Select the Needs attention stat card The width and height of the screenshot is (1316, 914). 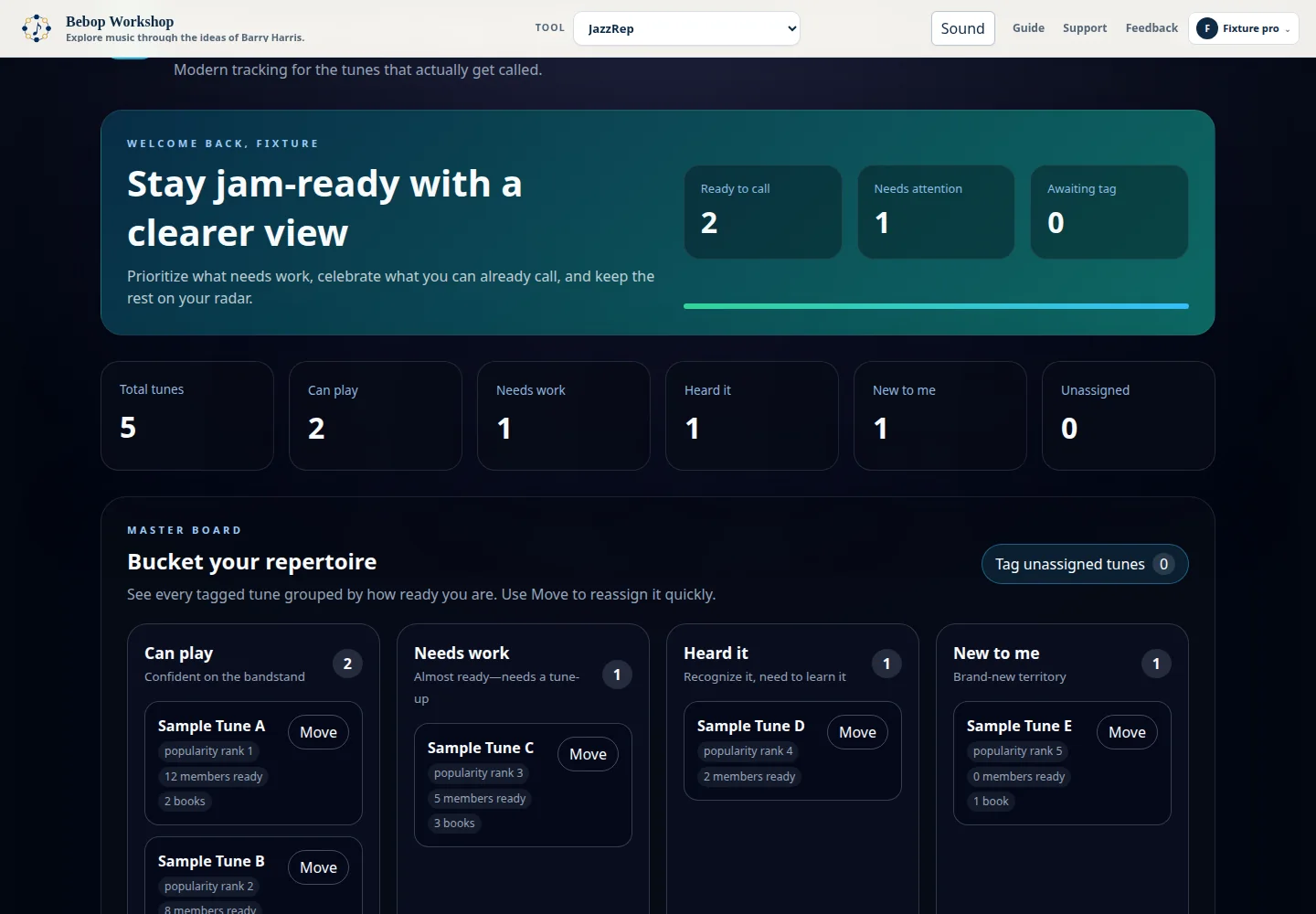(936, 212)
